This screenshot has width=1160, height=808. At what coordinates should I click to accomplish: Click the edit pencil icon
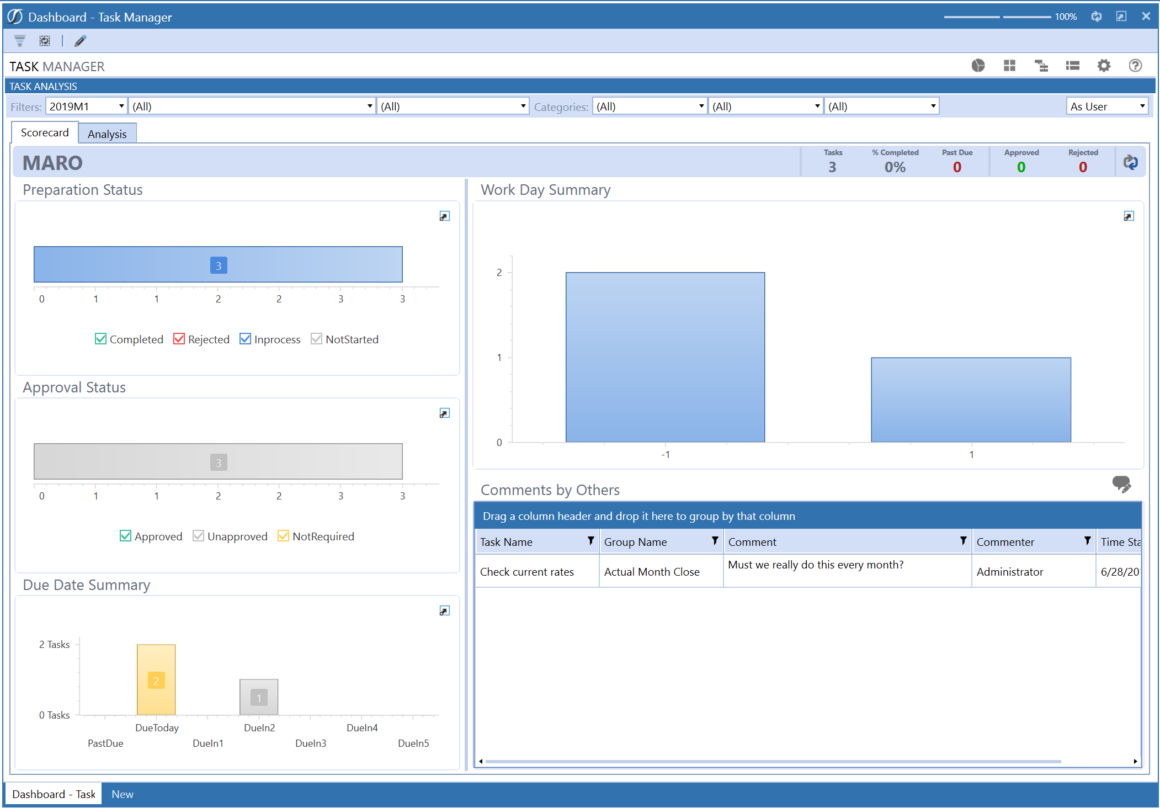79,40
